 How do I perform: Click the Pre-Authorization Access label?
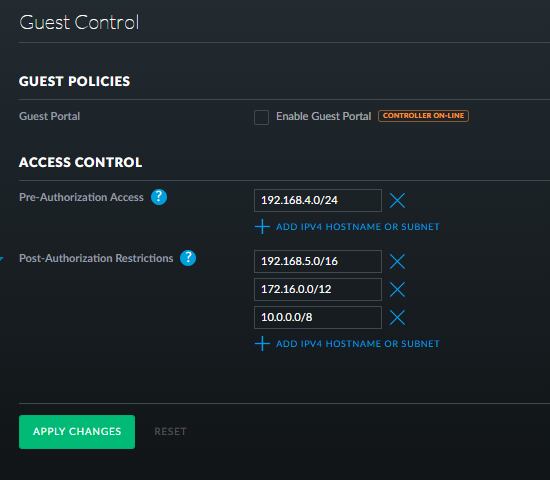[x=81, y=197]
